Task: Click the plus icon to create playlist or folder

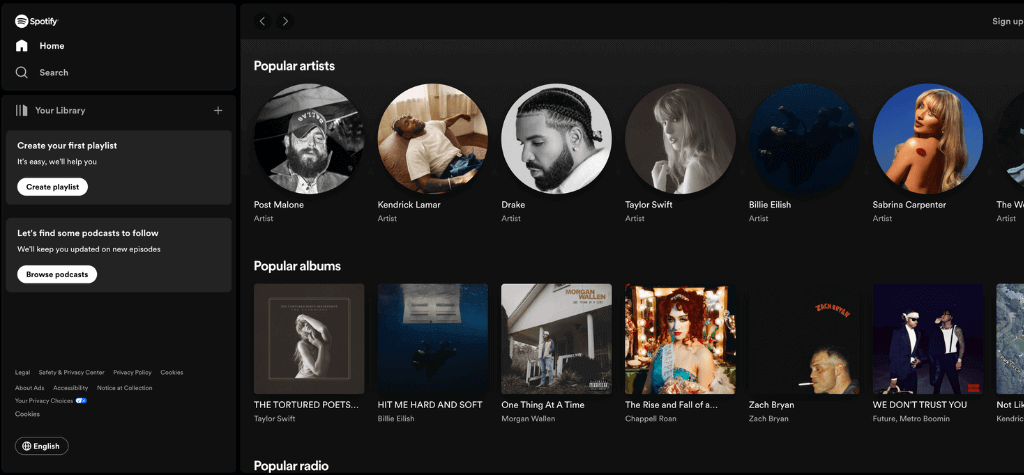Action: pos(218,110)
